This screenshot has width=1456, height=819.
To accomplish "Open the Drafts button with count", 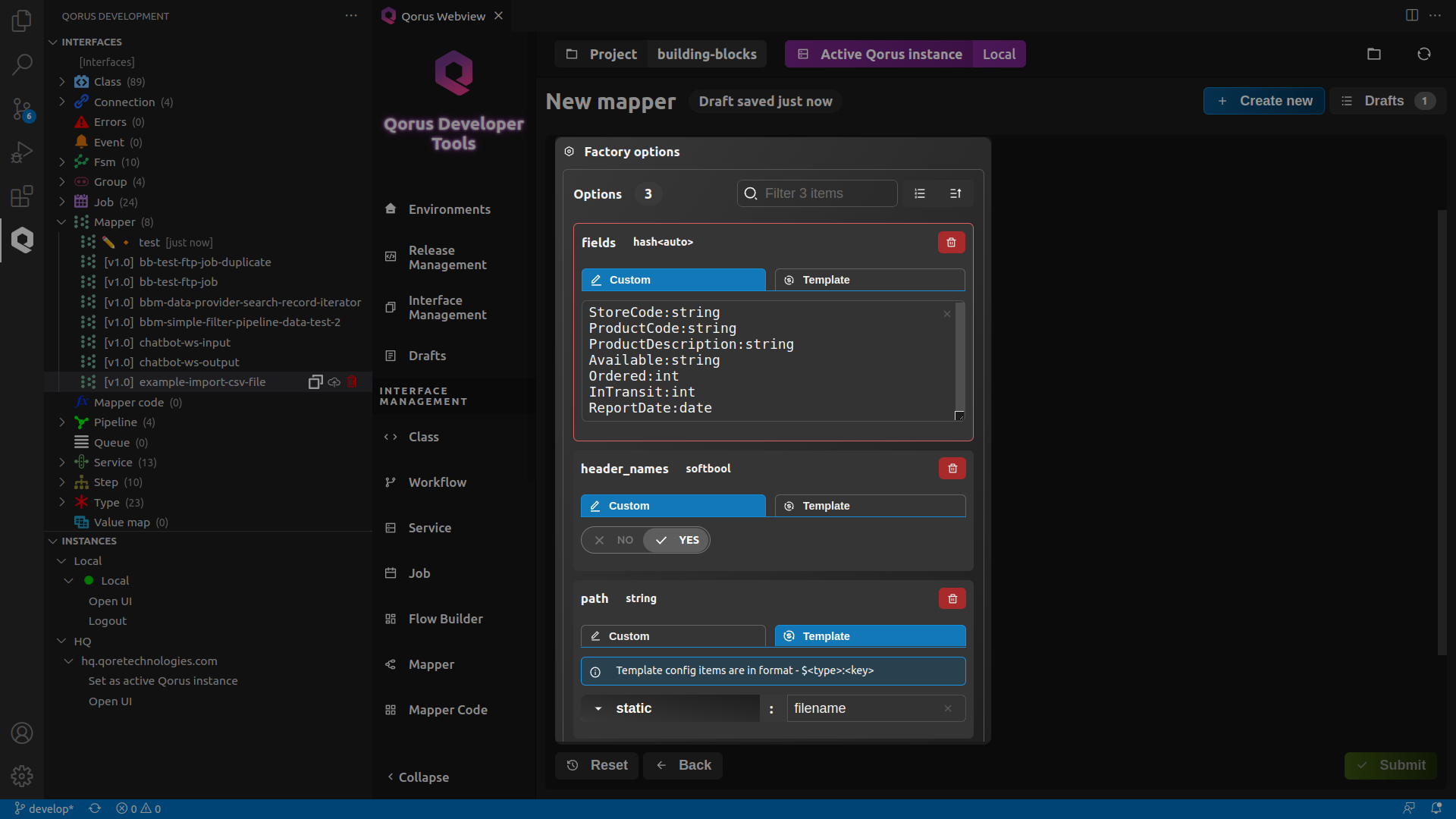I will point(1389,101).
